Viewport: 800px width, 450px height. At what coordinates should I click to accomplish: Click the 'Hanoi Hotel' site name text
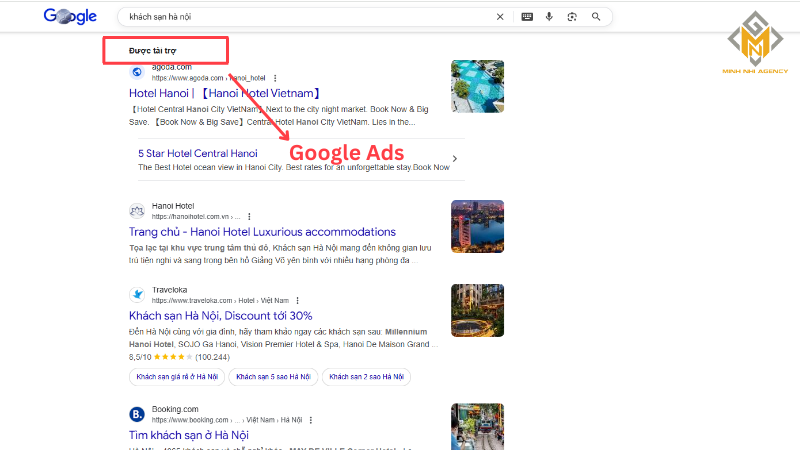pyautogui.click(x=173, y=206)
